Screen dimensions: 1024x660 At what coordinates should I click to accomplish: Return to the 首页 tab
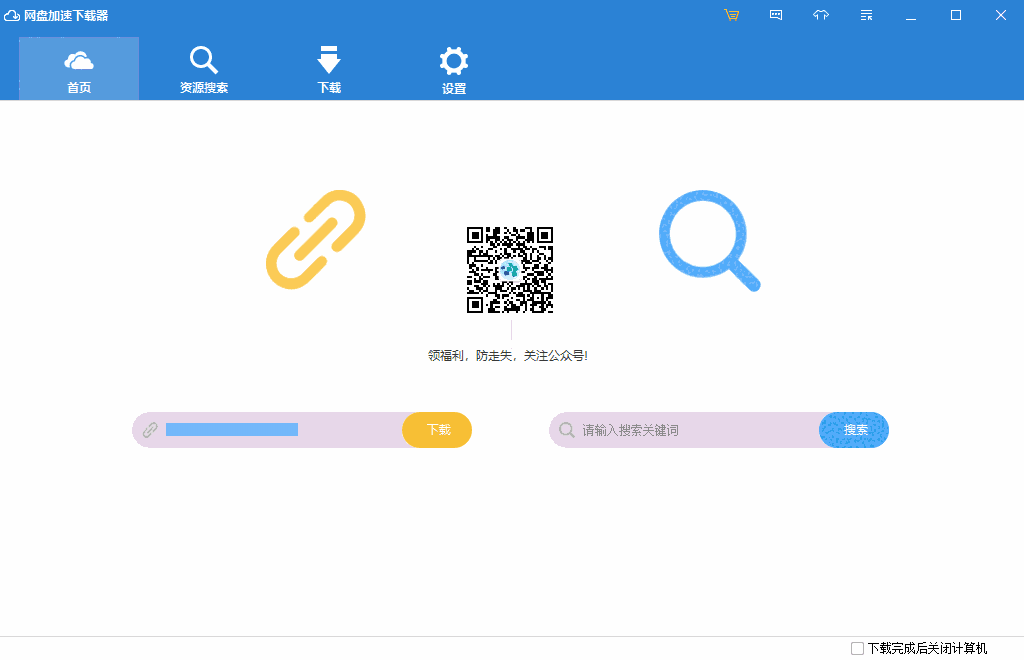click(x=78, y=67)
